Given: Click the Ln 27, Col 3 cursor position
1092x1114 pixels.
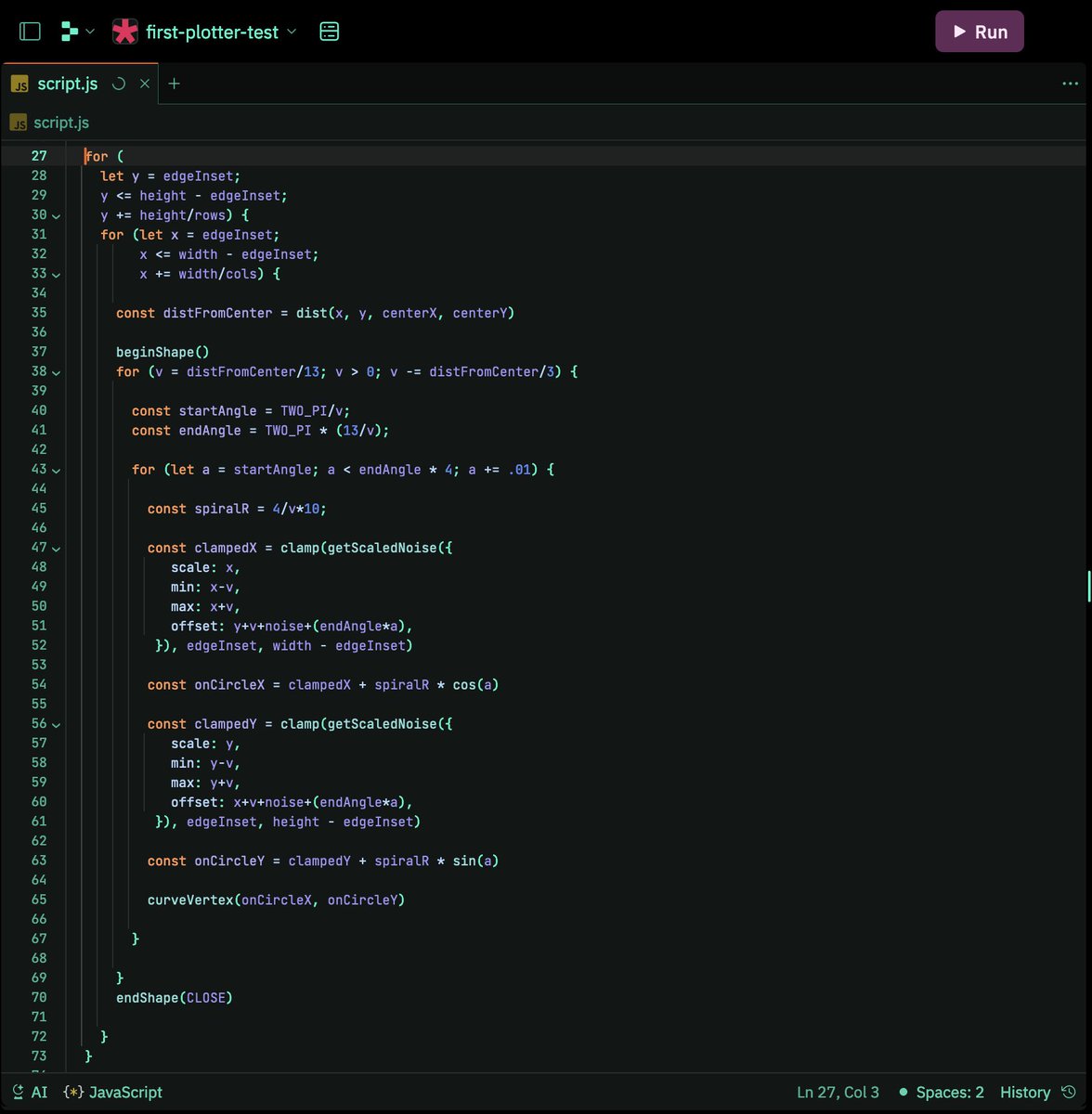Looking at the screenshot, I should pyautogui.click(x=838, y=1093).
